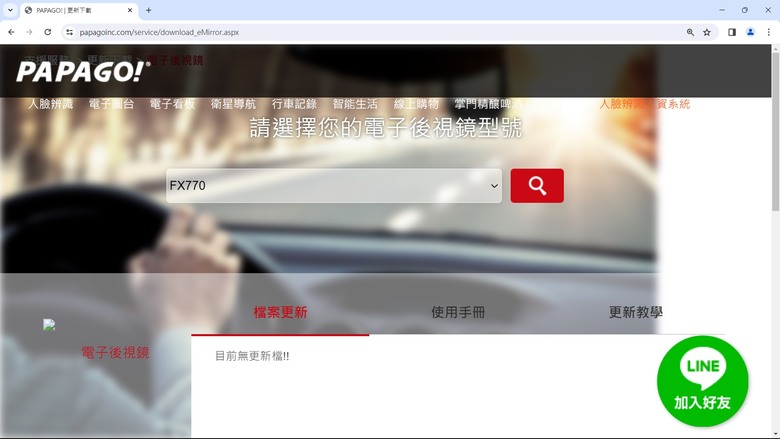The width and height of the screenshot is (780, 439).
Task: Click the 目前無更新檔!! message text
Action: click(252, 356)
